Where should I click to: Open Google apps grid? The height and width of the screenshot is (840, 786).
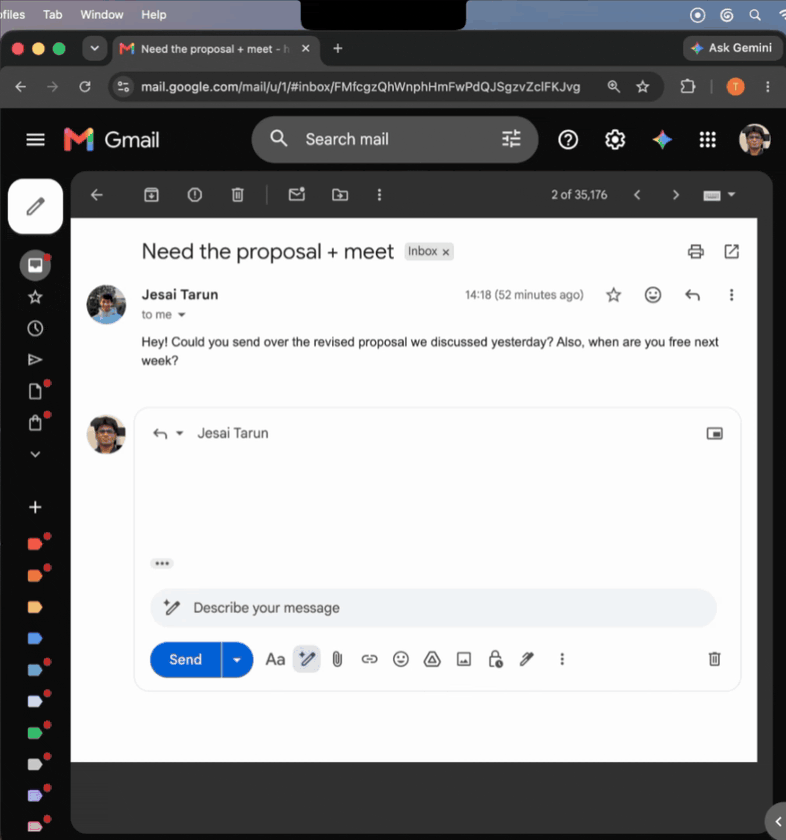click(x=708, y=140)
